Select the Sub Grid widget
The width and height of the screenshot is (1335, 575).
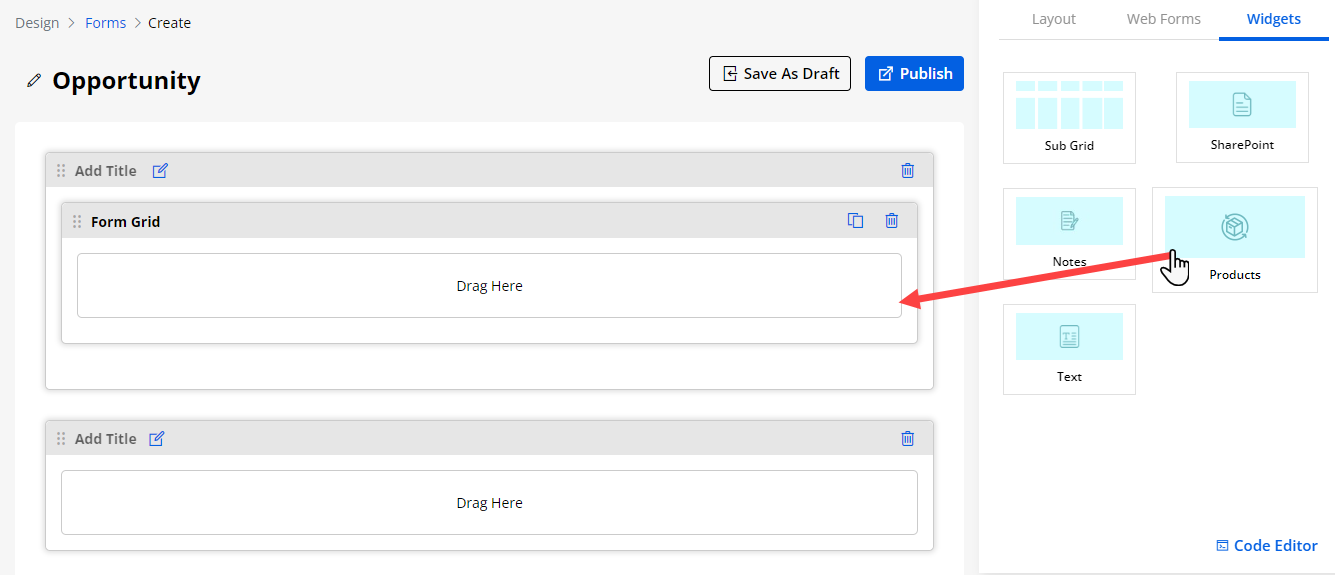pos(1069,117)
